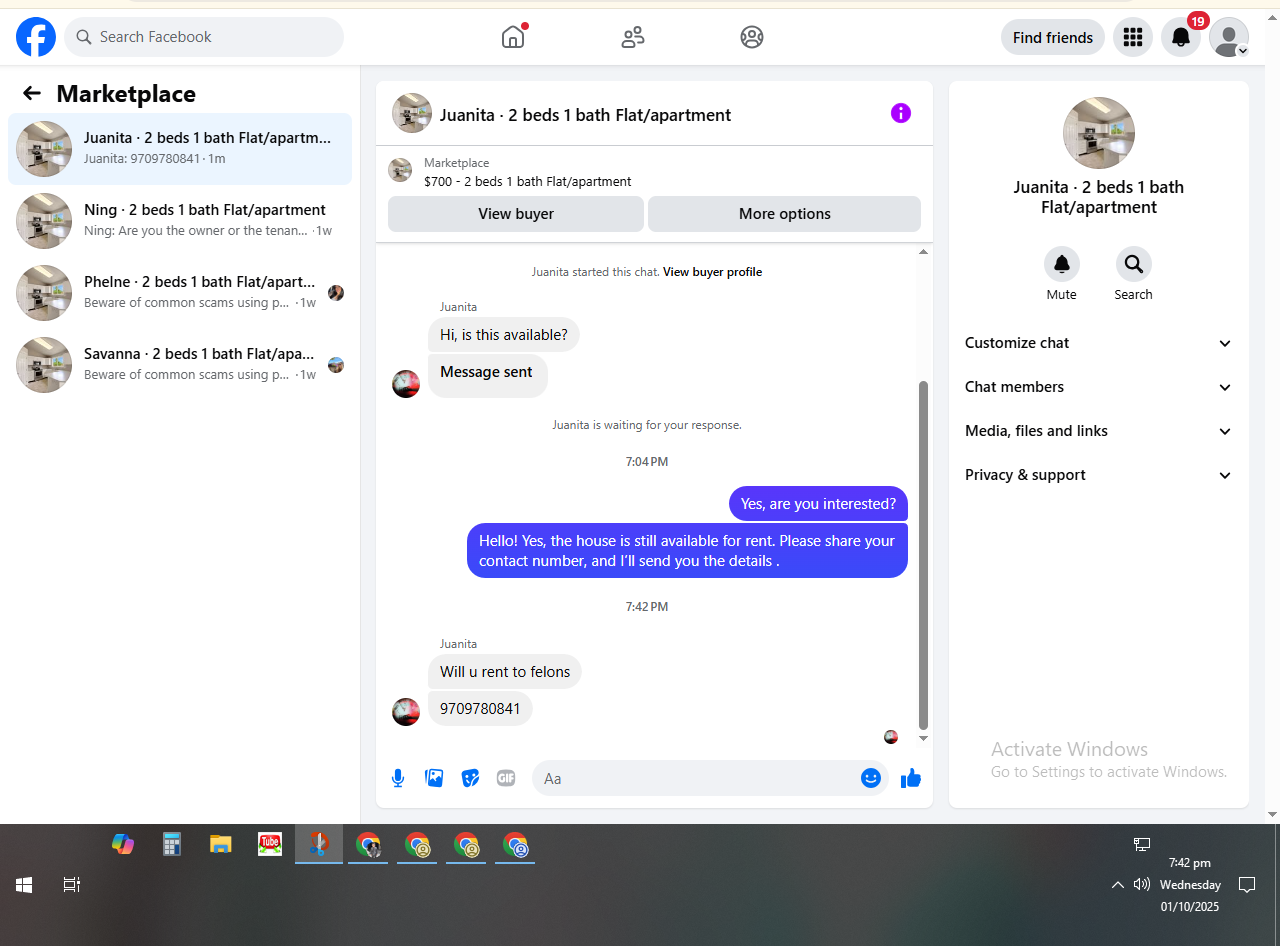Open the Friends icon in top navigation
The height and width of the screenshot is (946, 1280).
pyautogui.click(x=633, y=37)
